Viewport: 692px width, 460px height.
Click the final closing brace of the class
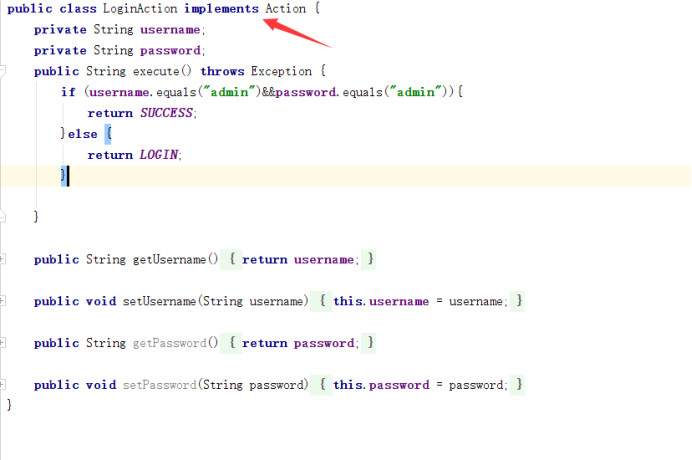9,405
